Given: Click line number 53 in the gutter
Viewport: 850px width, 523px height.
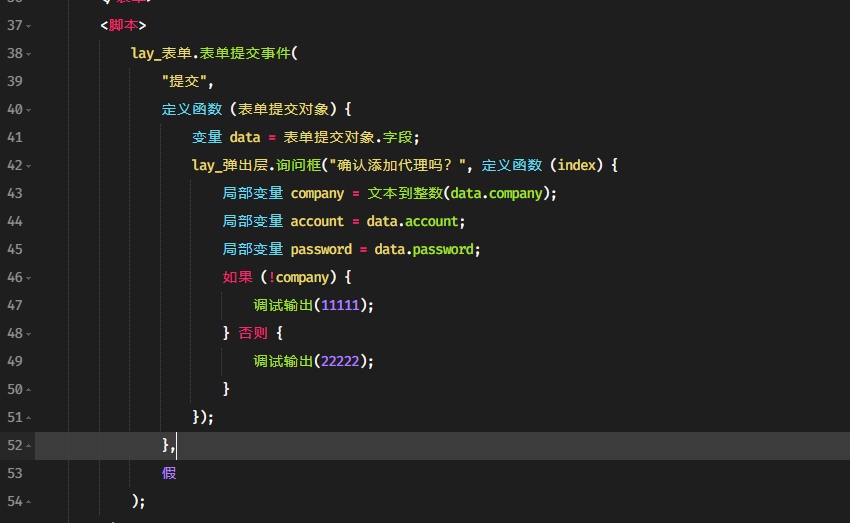Looking at the screenshot, I should (x=15, y=473).
